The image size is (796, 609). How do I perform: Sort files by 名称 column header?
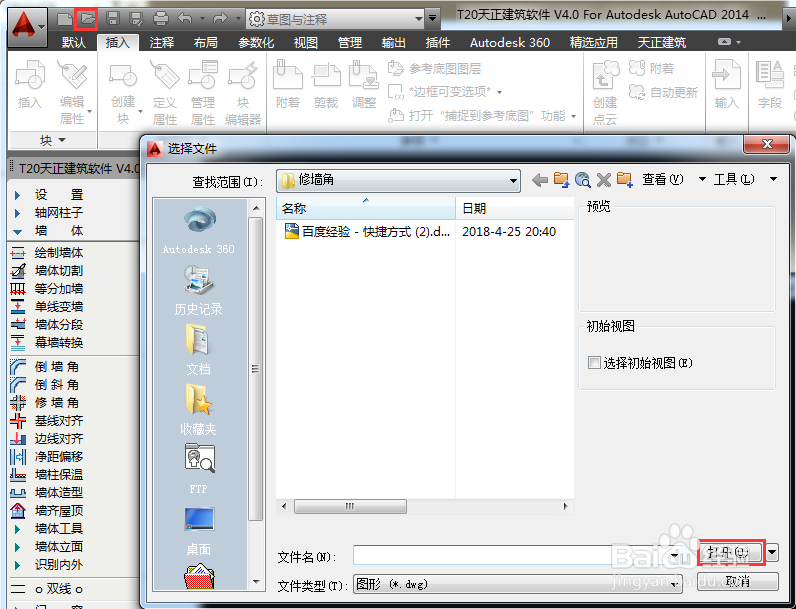click(366, 208)
